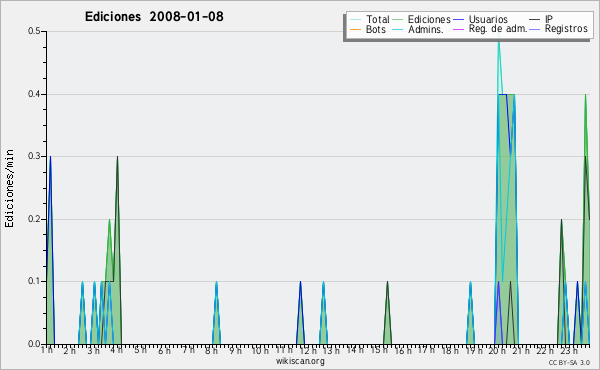
Task: Click the Ediciones/min y-axis label
Action: pos(9,189)
